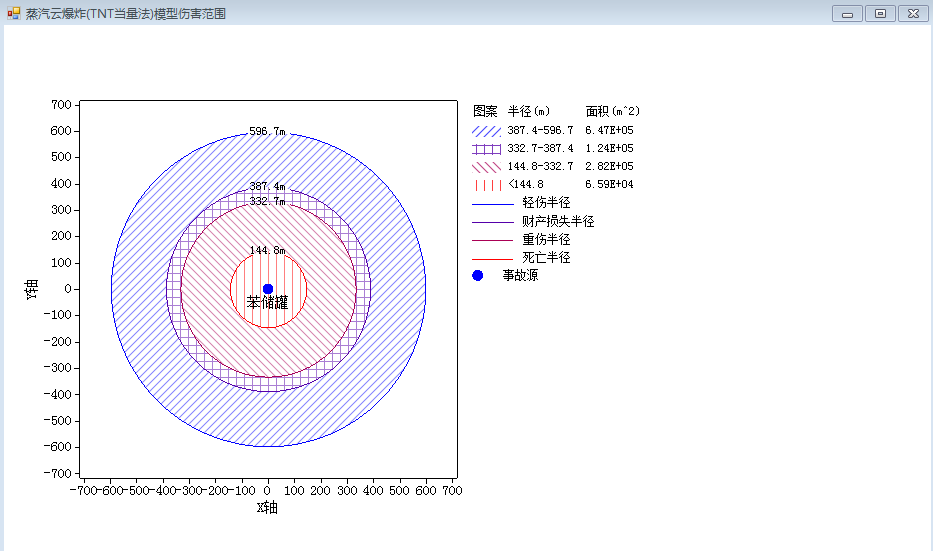Viewport: 933px width, 551px height.
Task: Click the 图案 legend header
Action: (485, 111)
